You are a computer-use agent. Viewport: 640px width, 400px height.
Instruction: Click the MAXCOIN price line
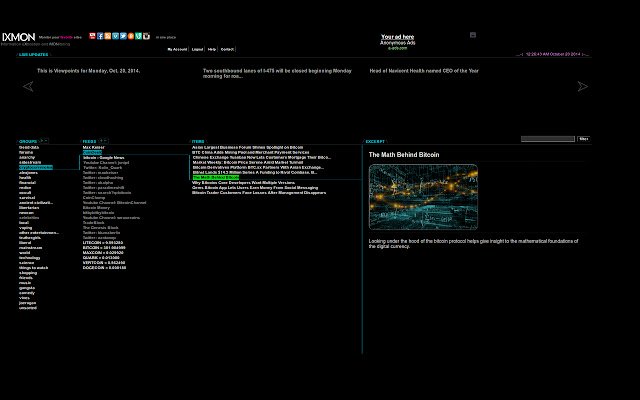[103, 253]
